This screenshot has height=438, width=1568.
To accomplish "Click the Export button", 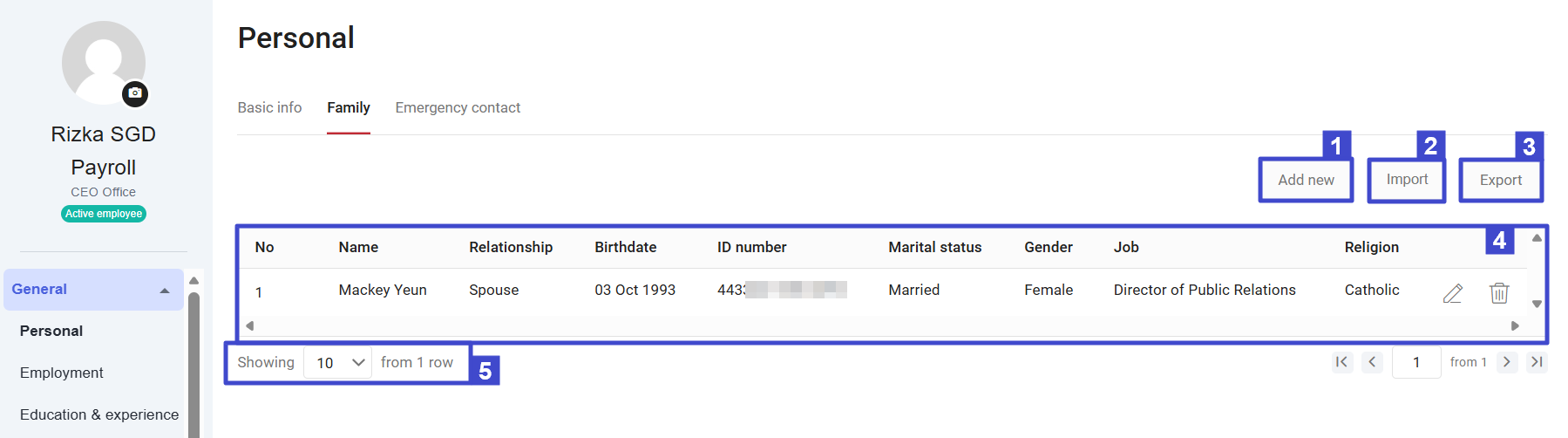I will click(x=1501, y=180).
